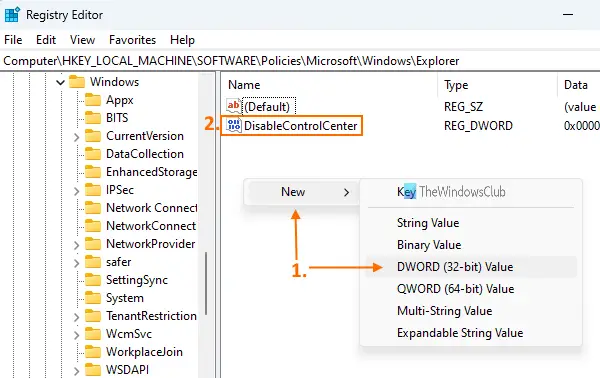The height and width of the screenshot is (378, 600).
Task: Expand the CurrentVersion key
Action: [x=76, y=137]
